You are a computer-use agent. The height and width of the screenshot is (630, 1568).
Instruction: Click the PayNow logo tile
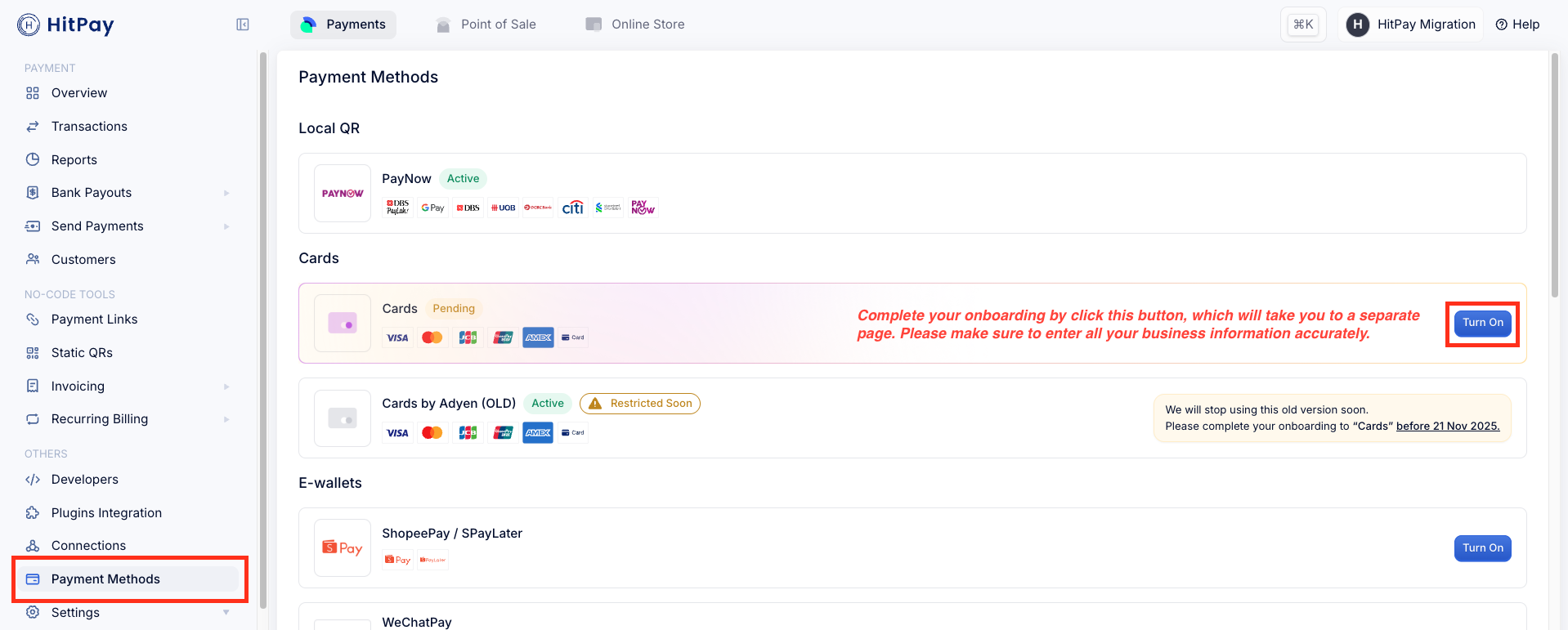[x=343, y=194]
